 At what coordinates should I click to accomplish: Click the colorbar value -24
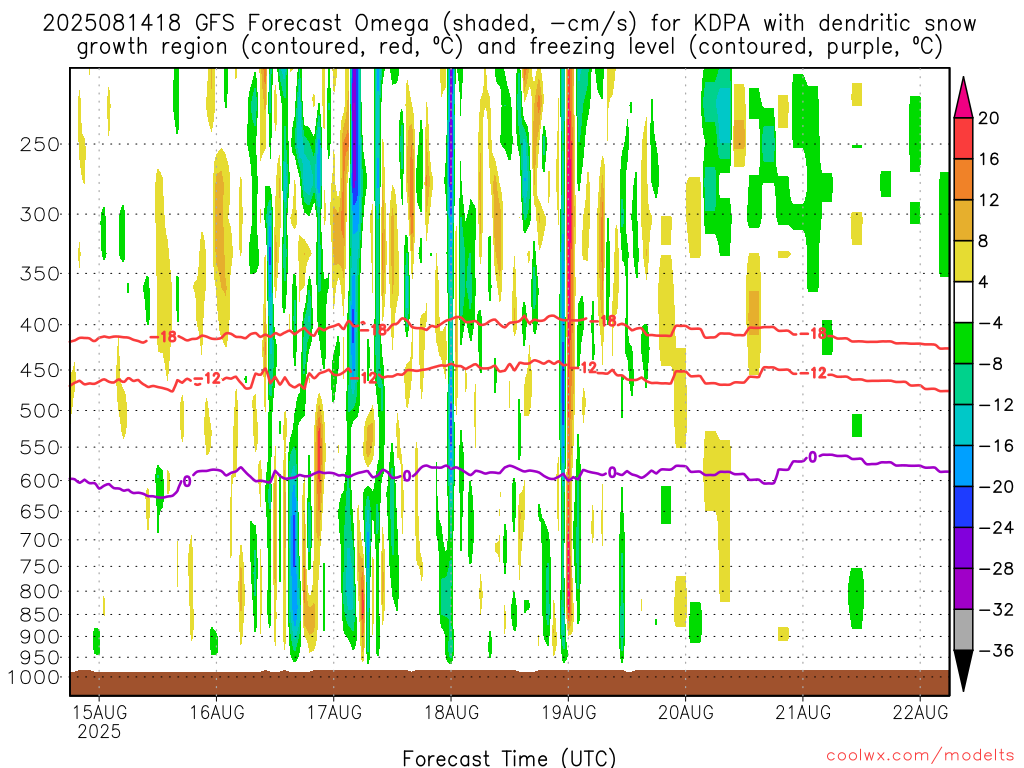[x=996, y=528]
